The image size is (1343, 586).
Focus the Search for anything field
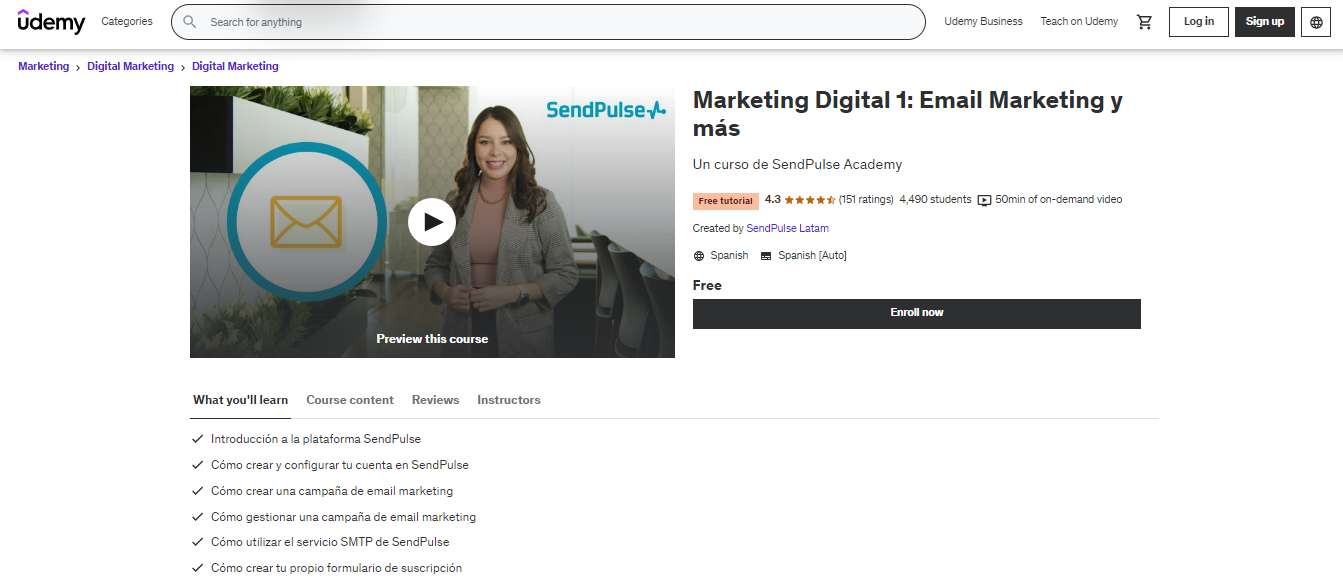click(x=548, y=22)
